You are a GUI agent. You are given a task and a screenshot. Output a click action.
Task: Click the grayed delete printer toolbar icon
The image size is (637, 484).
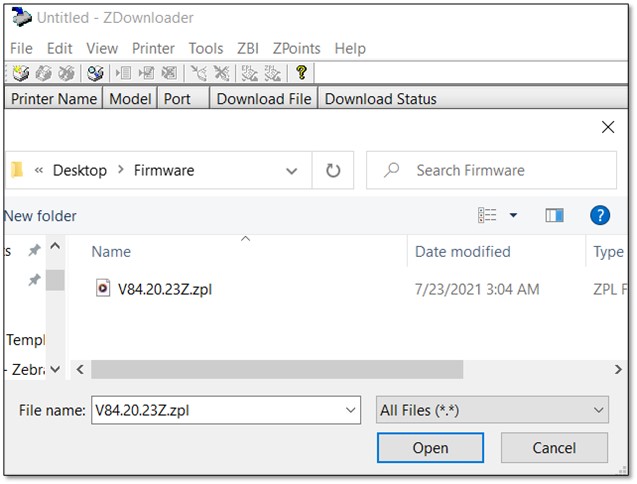tap(66, 73)
